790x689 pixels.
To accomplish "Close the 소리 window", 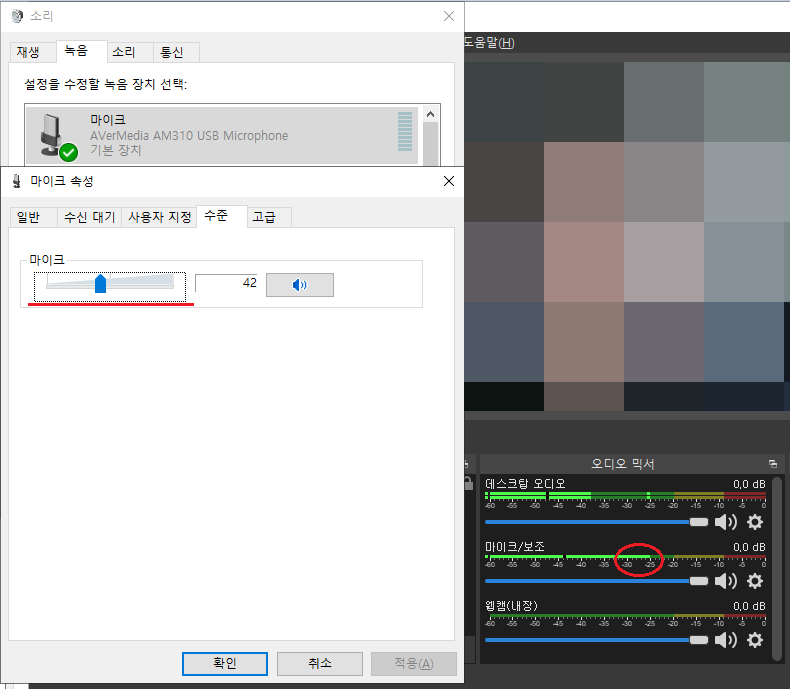I will [449, 16].
